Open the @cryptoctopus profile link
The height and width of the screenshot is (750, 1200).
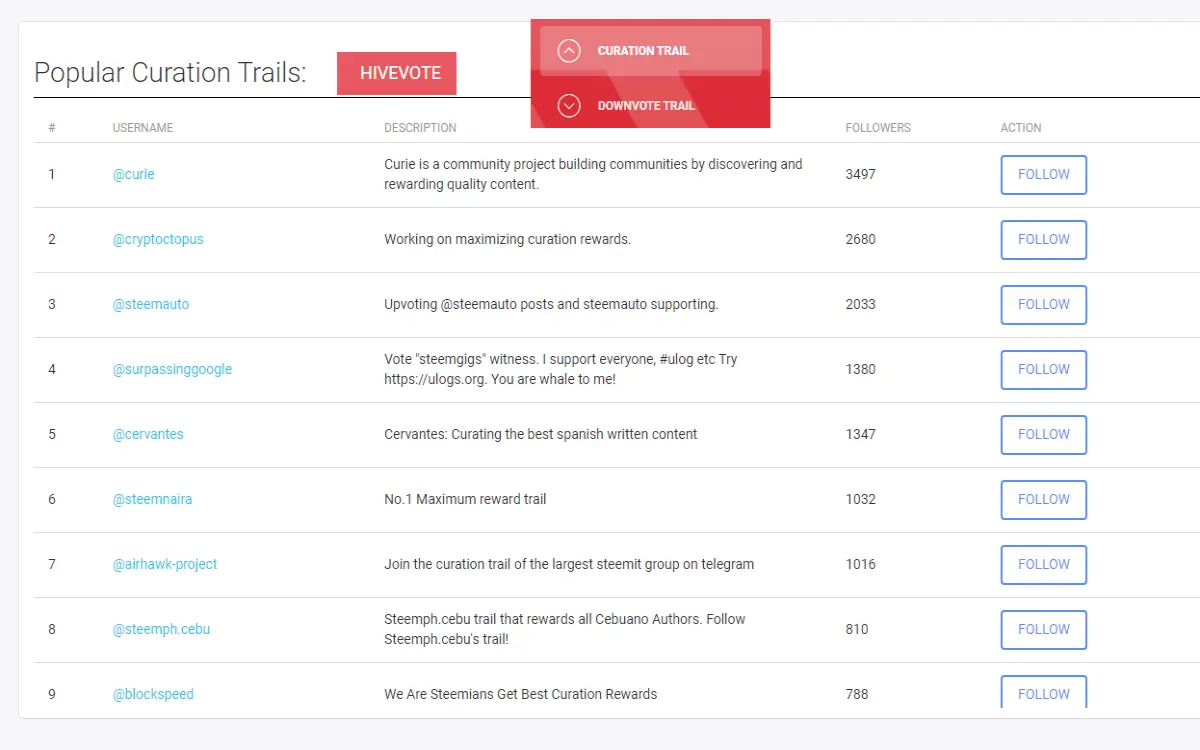coord(158,239)
